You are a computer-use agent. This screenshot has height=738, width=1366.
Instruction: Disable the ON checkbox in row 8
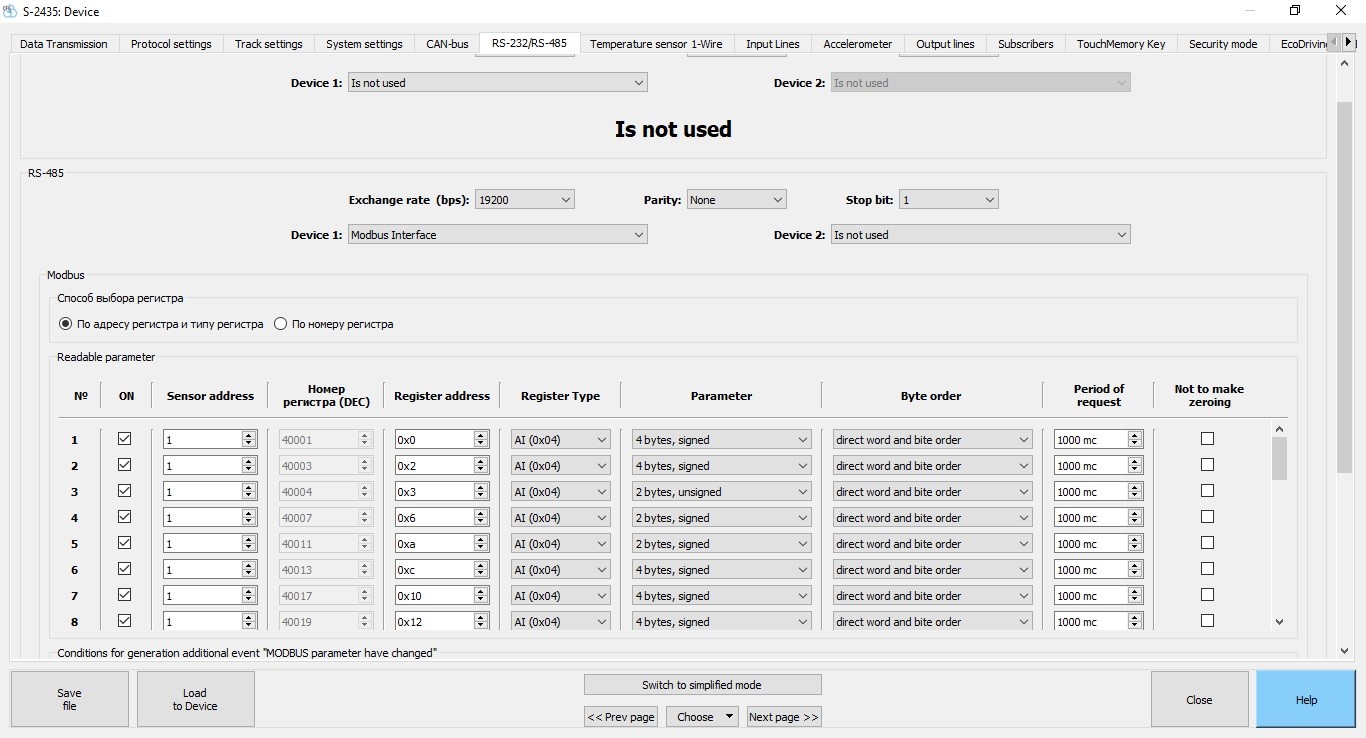click(x=124, y=620)
